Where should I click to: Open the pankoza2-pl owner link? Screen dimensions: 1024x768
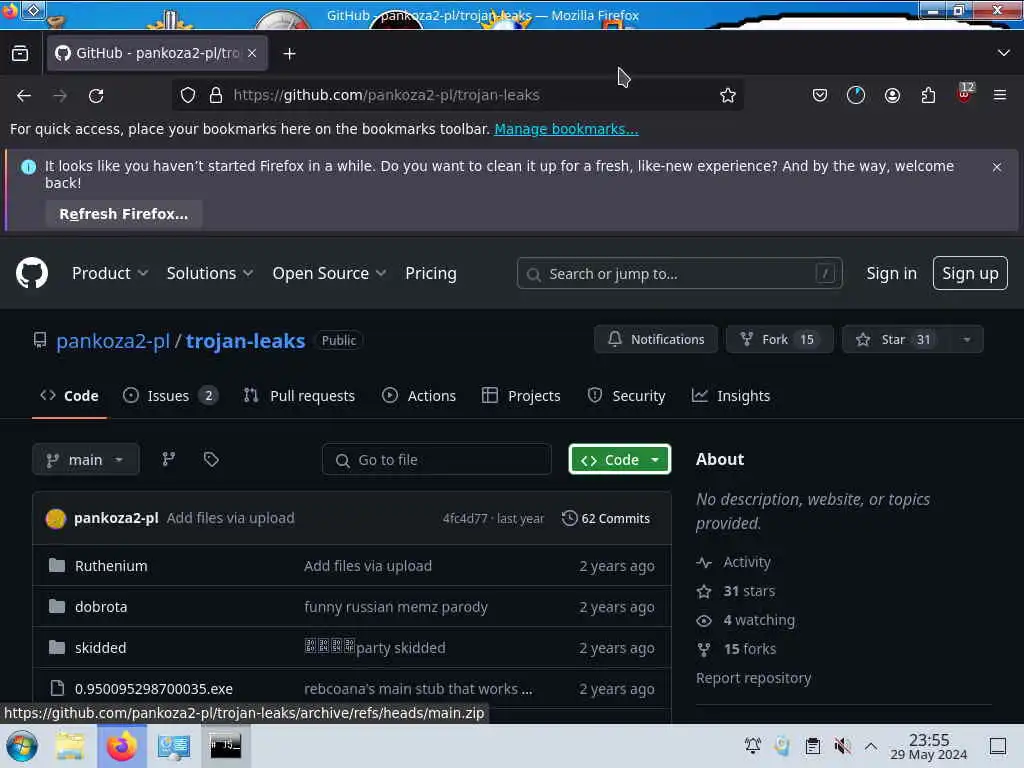(x=113, y=340)
